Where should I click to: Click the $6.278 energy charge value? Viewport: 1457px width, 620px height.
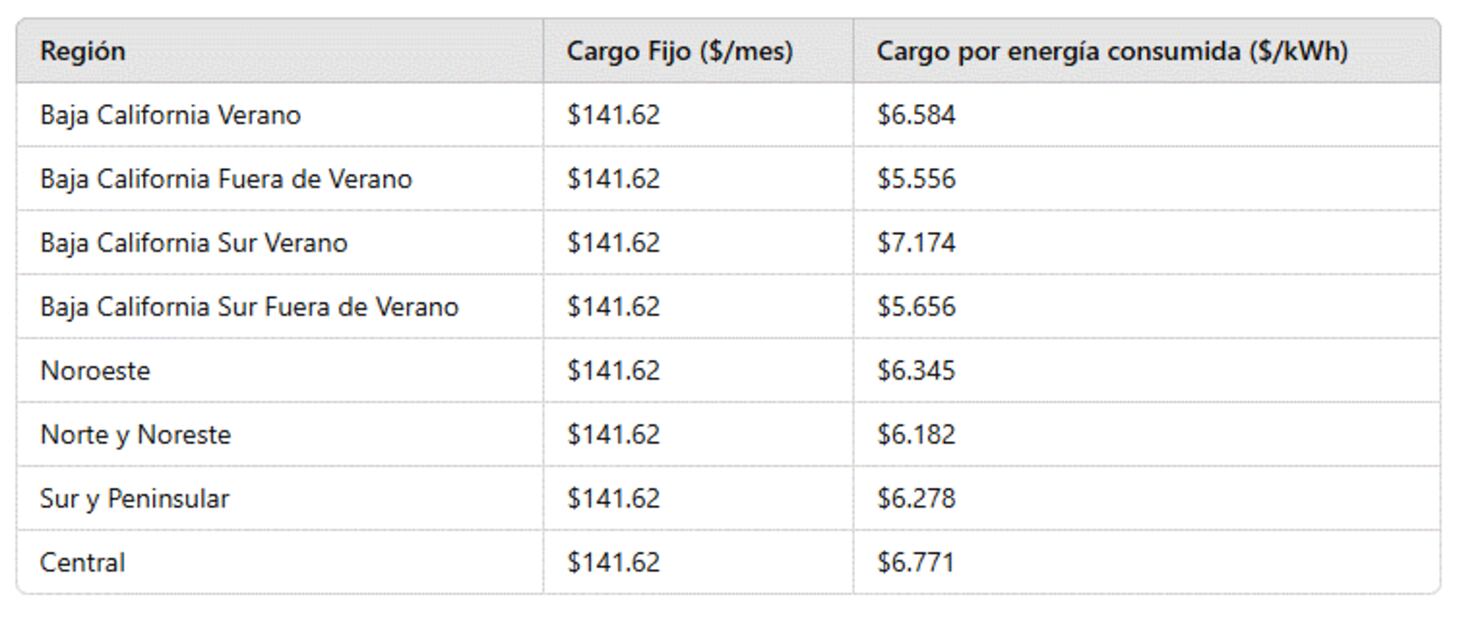point(916,498)
